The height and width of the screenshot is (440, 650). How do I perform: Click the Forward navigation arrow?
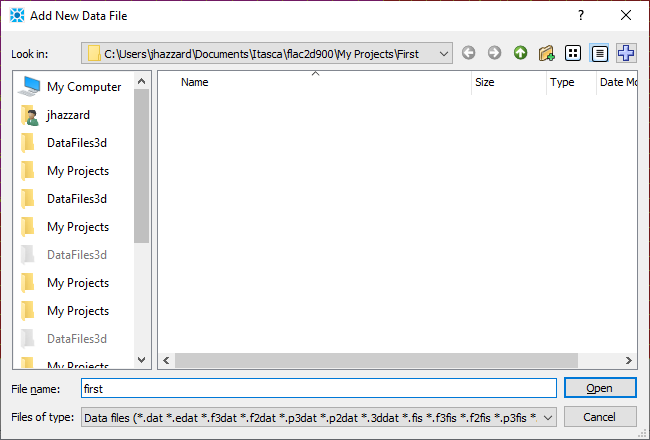(494, 53)
